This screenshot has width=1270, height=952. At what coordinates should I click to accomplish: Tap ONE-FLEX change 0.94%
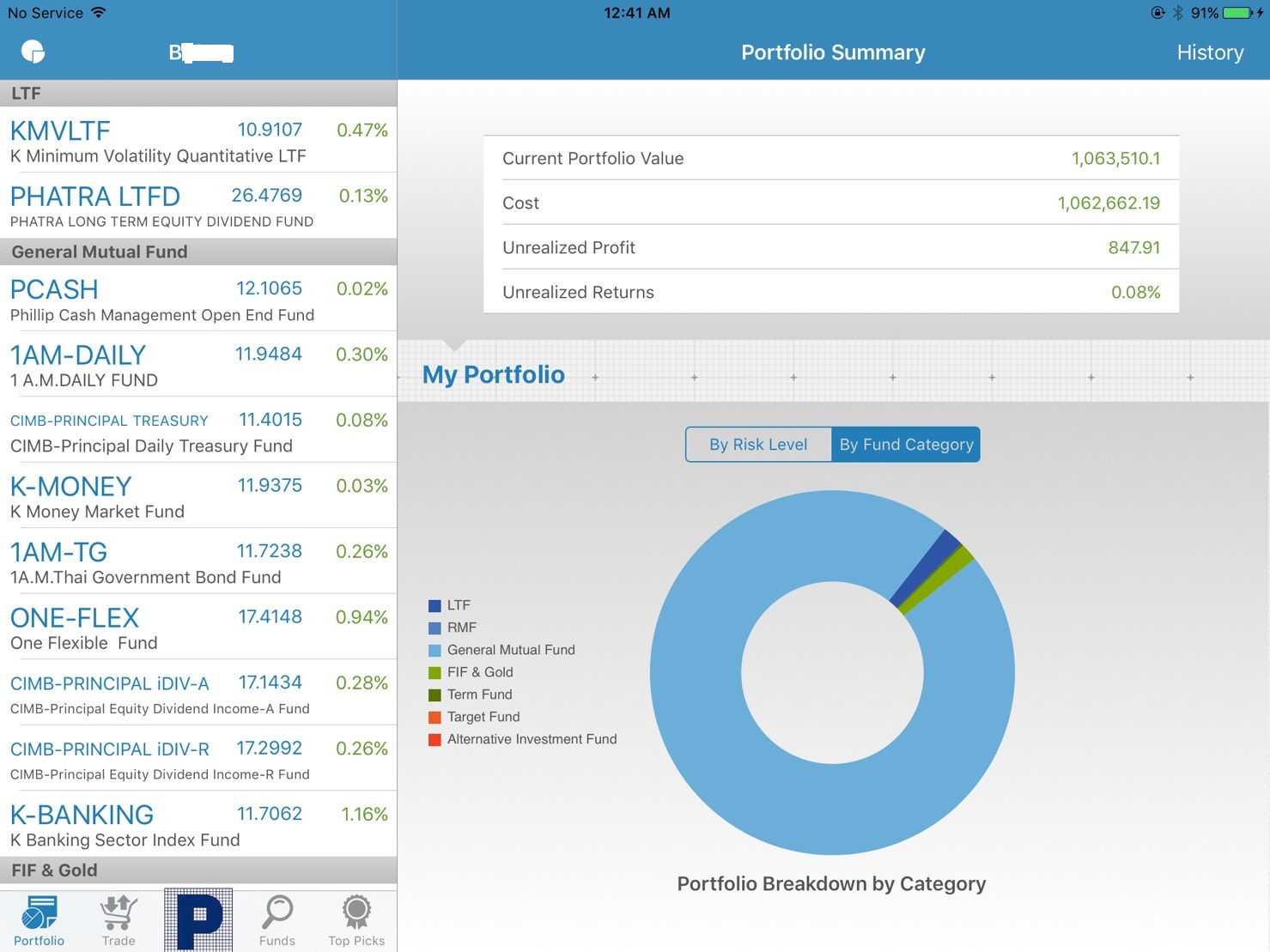click(x=362, y=617)
